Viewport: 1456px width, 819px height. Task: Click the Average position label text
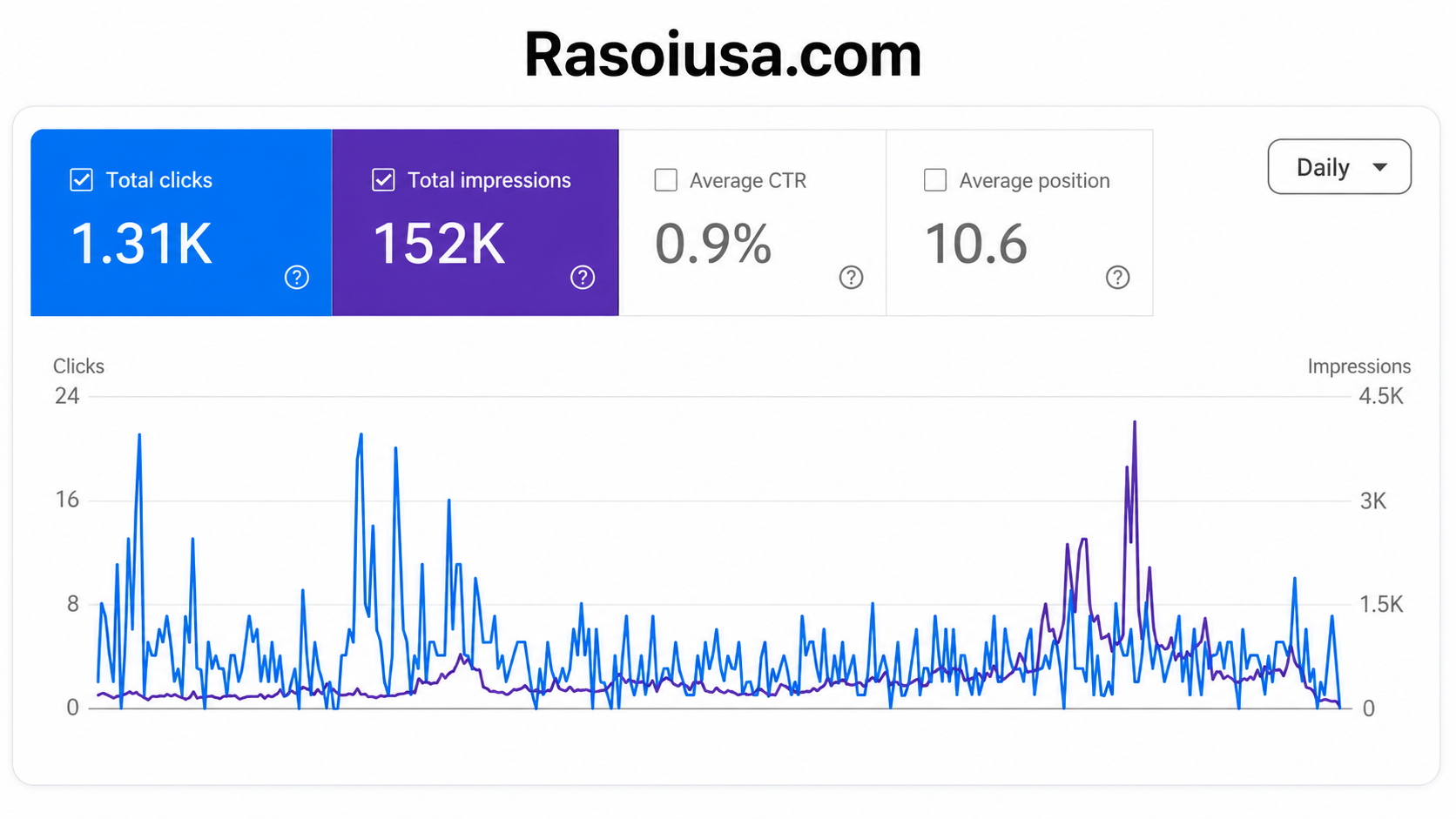point(1035,180)
